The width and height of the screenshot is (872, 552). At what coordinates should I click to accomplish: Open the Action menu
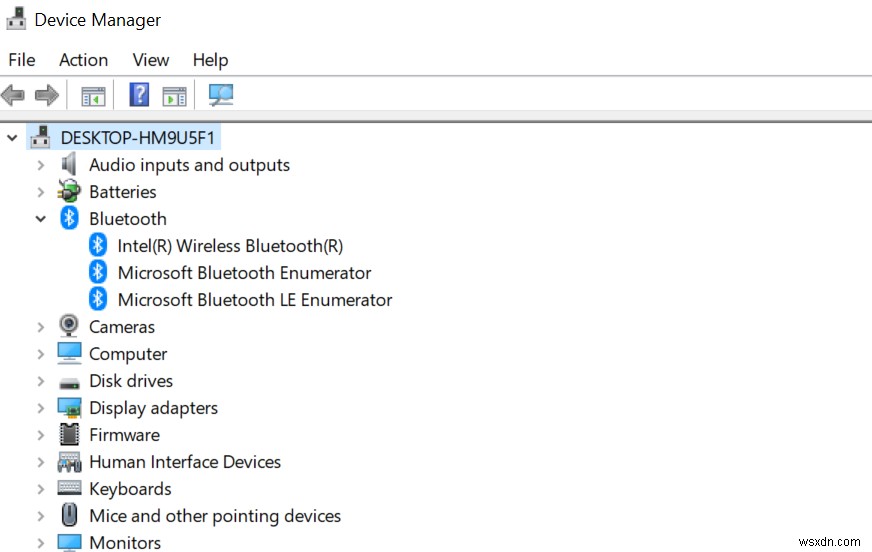coord(83,60)
